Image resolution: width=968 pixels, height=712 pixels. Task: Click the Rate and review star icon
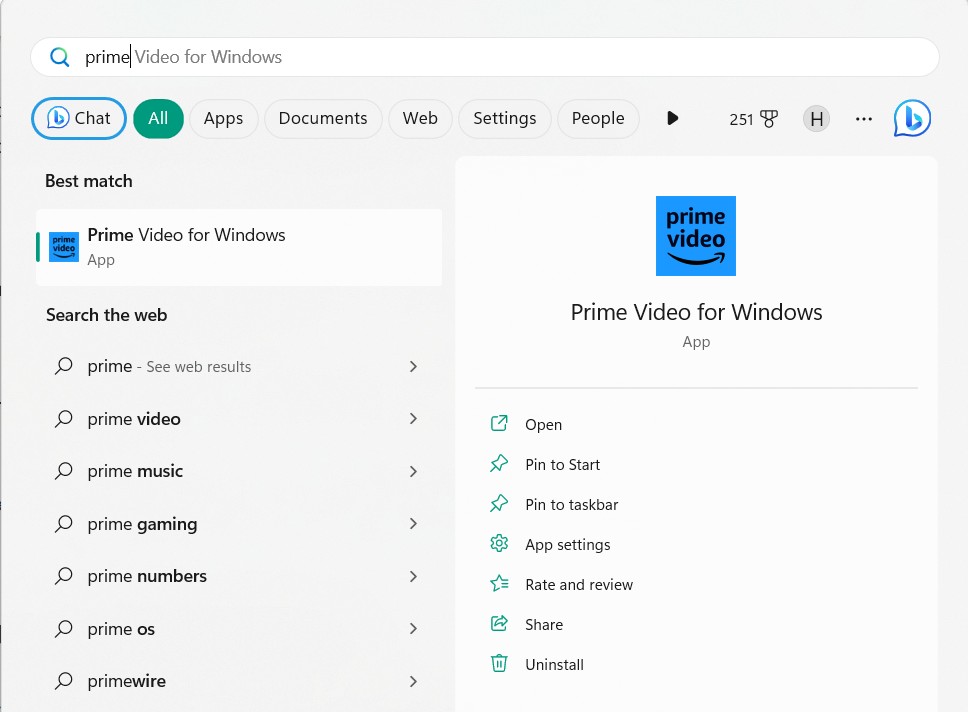click(x=499, y=584)
